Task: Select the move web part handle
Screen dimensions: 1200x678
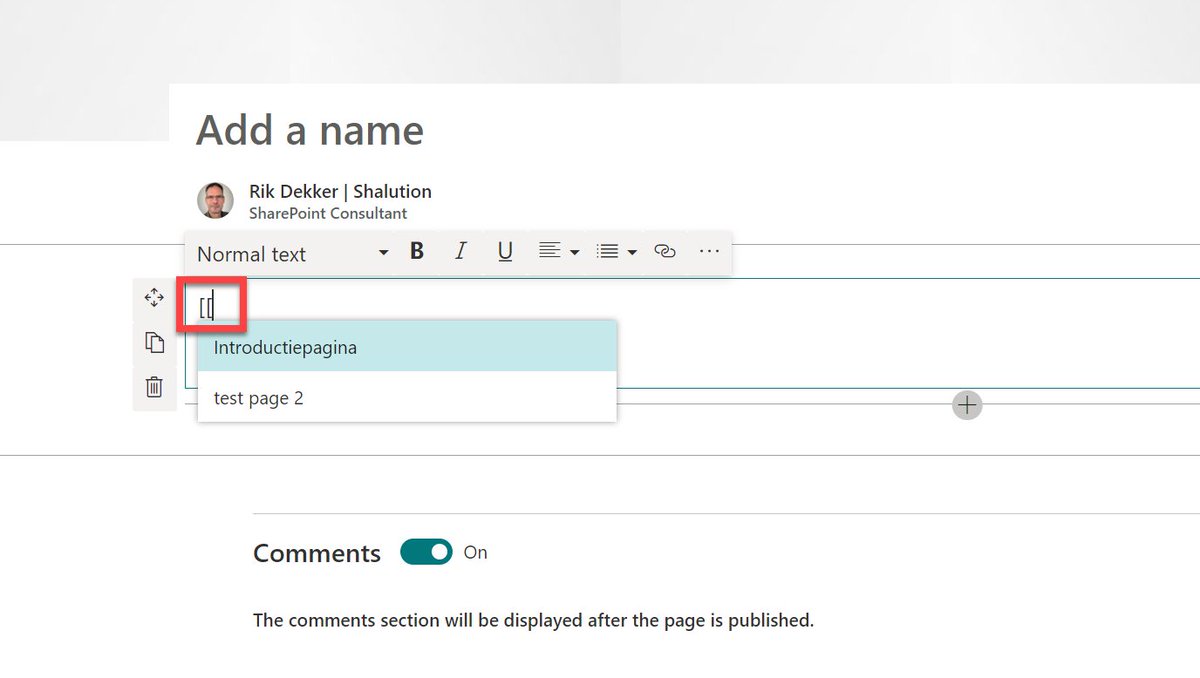Action: point(154,297)
